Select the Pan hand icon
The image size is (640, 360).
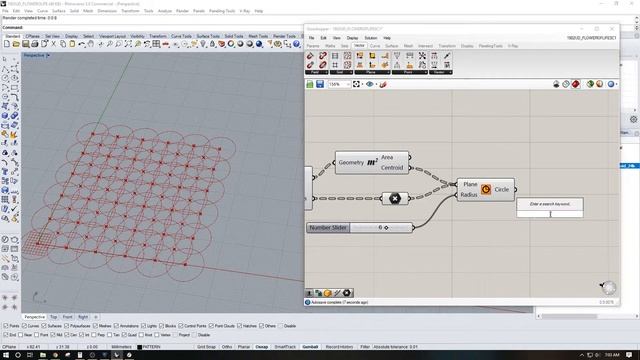[x=91, y=44]
